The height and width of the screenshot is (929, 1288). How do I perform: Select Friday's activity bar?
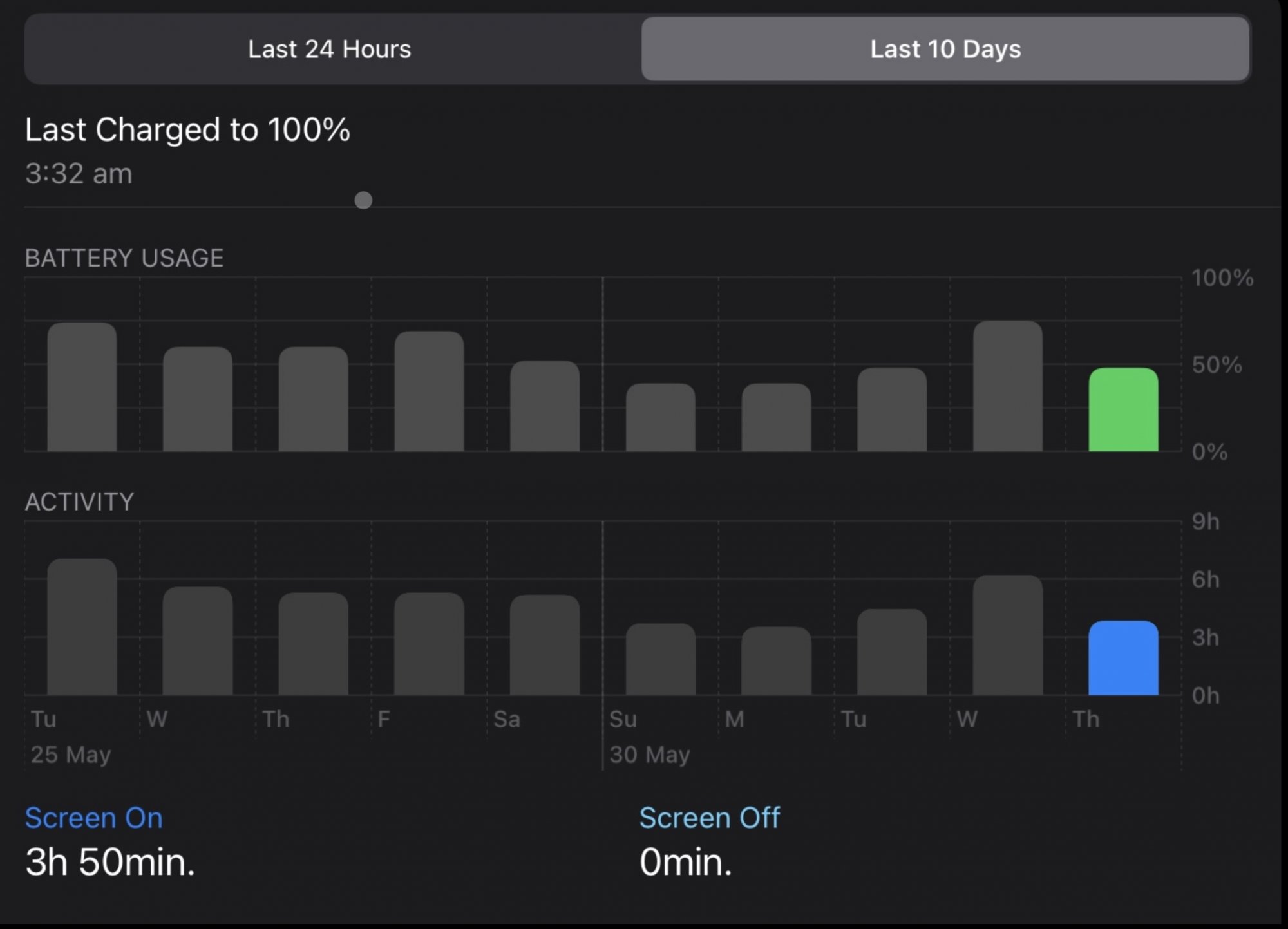[x=429, y=644]
